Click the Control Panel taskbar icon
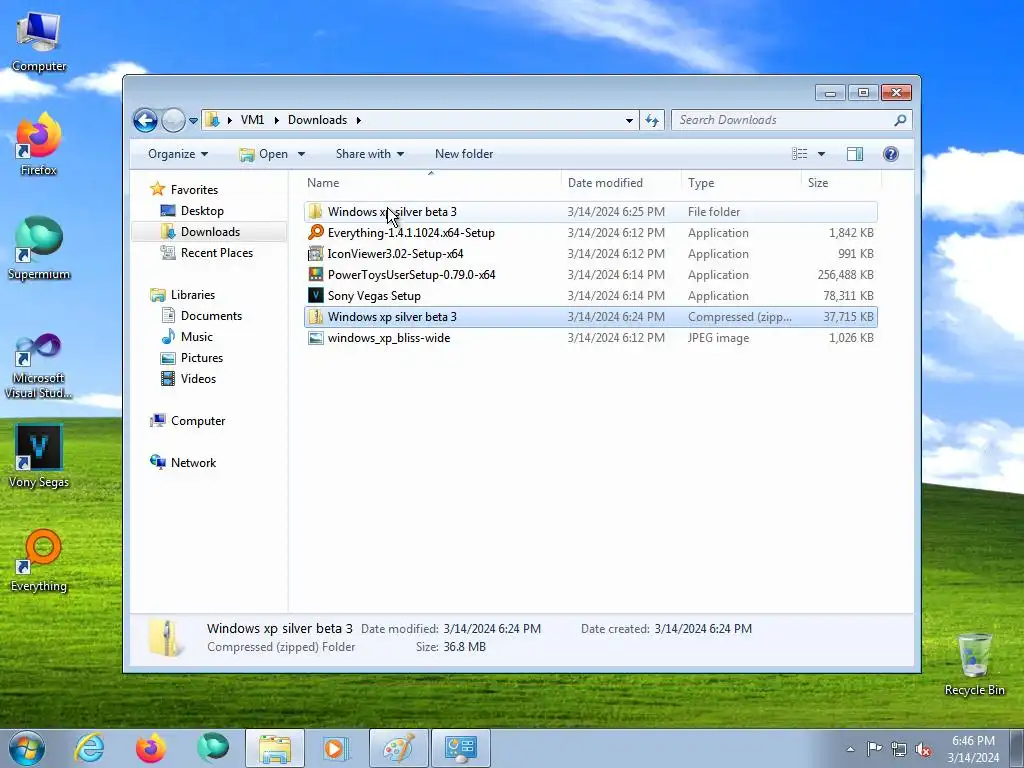 point(460,748)
